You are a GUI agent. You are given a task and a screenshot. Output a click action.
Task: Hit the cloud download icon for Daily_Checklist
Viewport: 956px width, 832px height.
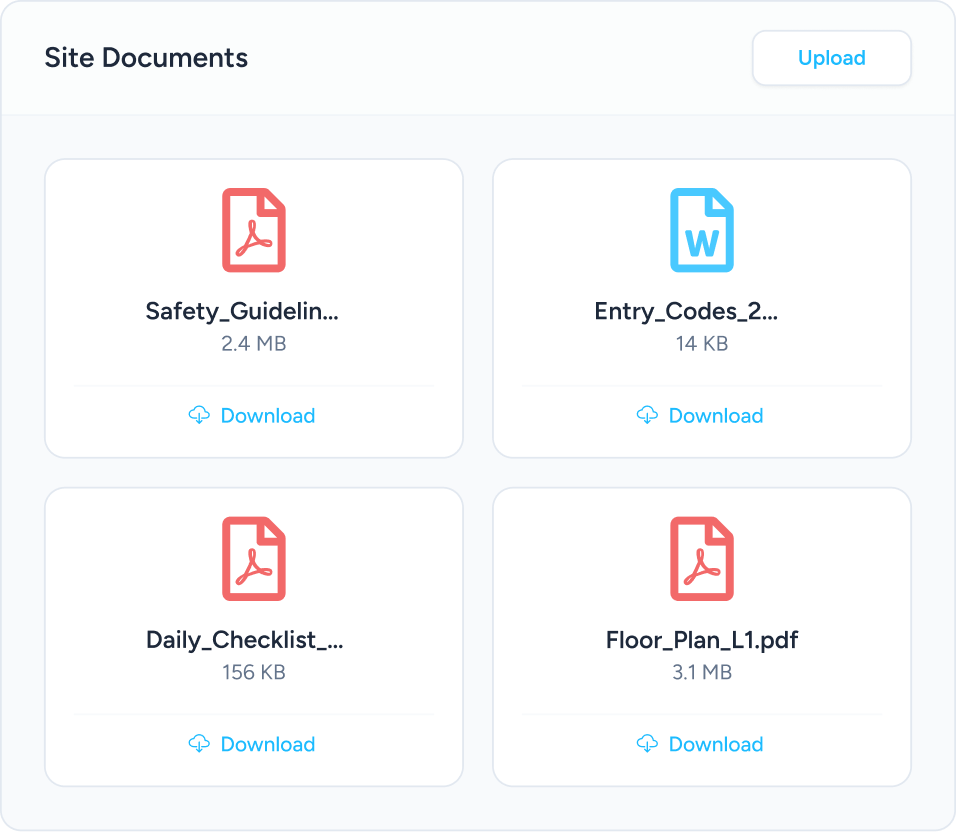click(x=199, y=743)
